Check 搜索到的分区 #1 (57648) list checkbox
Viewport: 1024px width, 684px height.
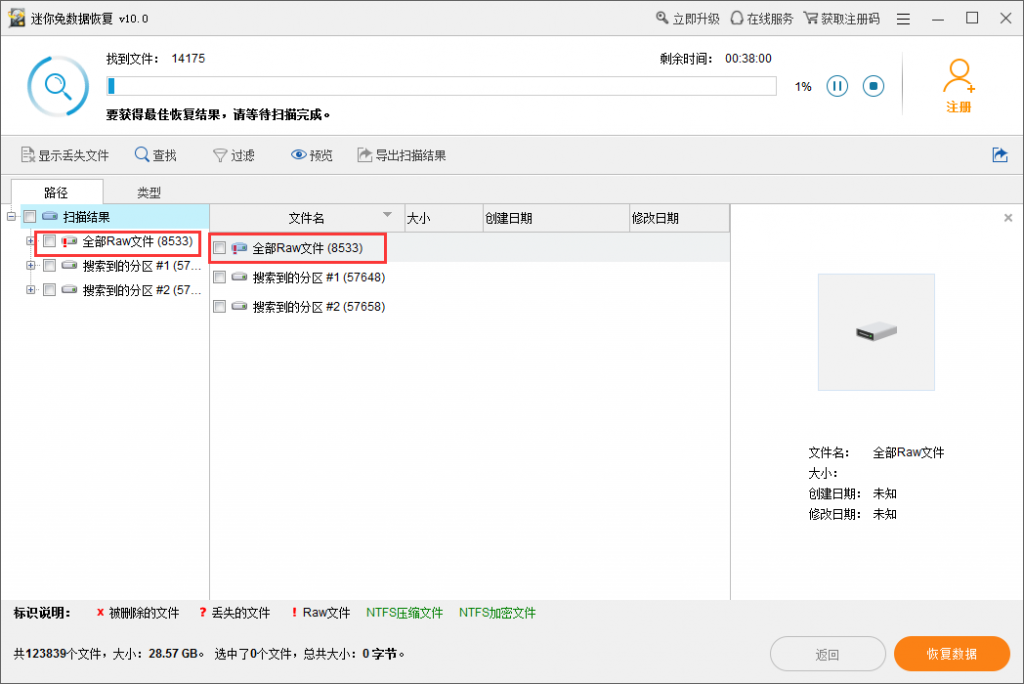click(x=219, y=277)
